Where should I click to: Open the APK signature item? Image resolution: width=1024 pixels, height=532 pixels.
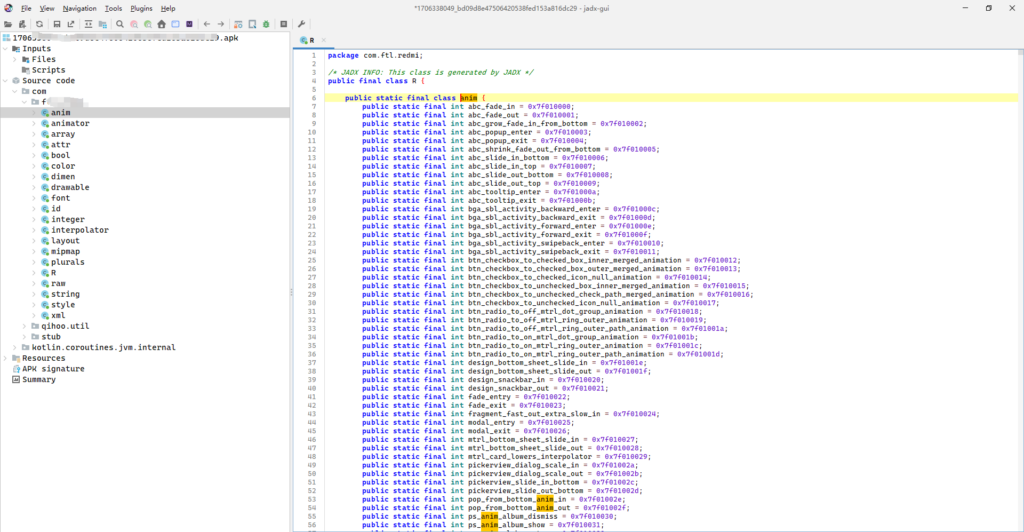[54, 369]
